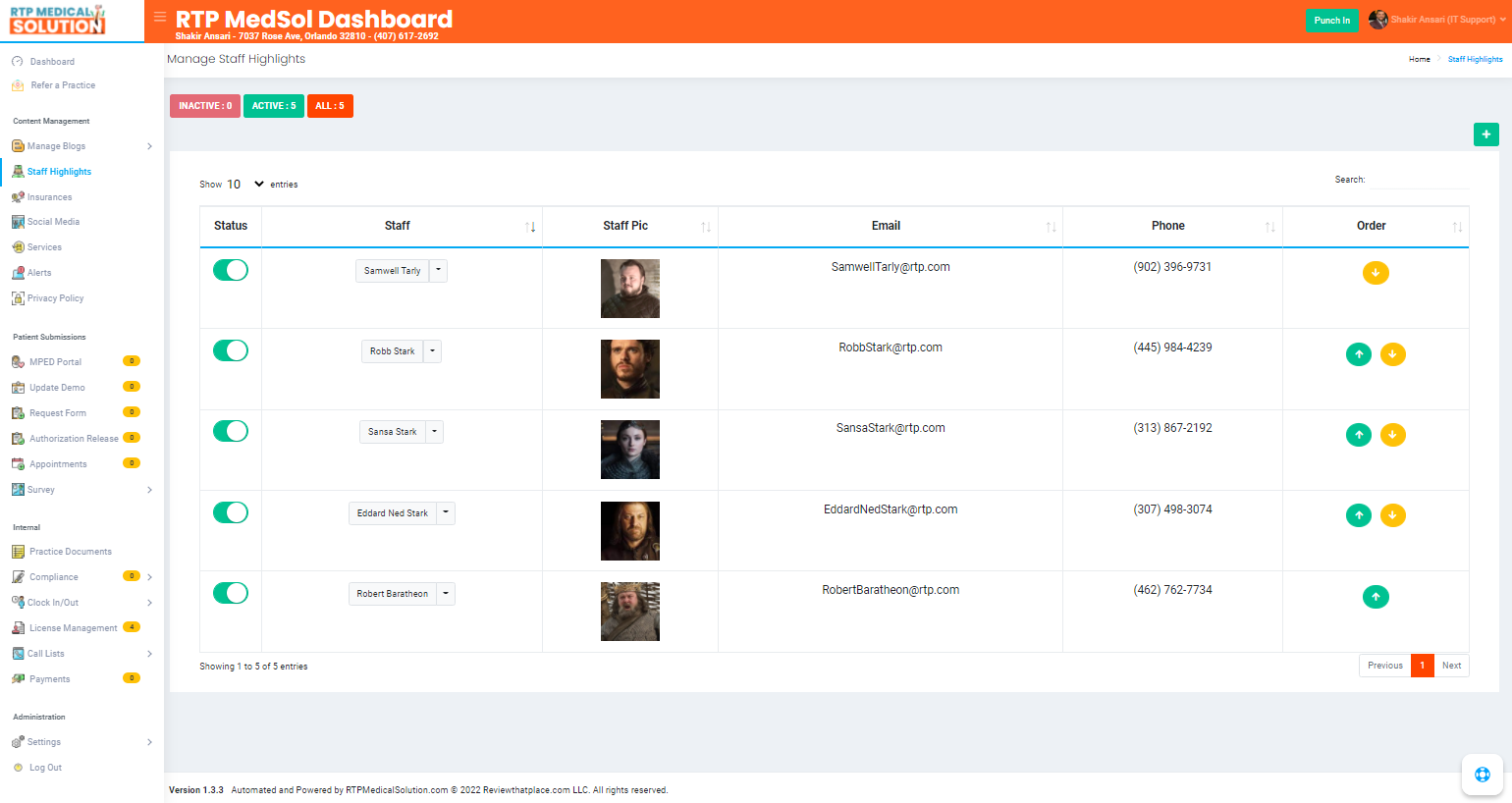This screenshot has width=1512, height=803.
Task: Click the Insurances sidebar icon
Action: click(18, 196)
